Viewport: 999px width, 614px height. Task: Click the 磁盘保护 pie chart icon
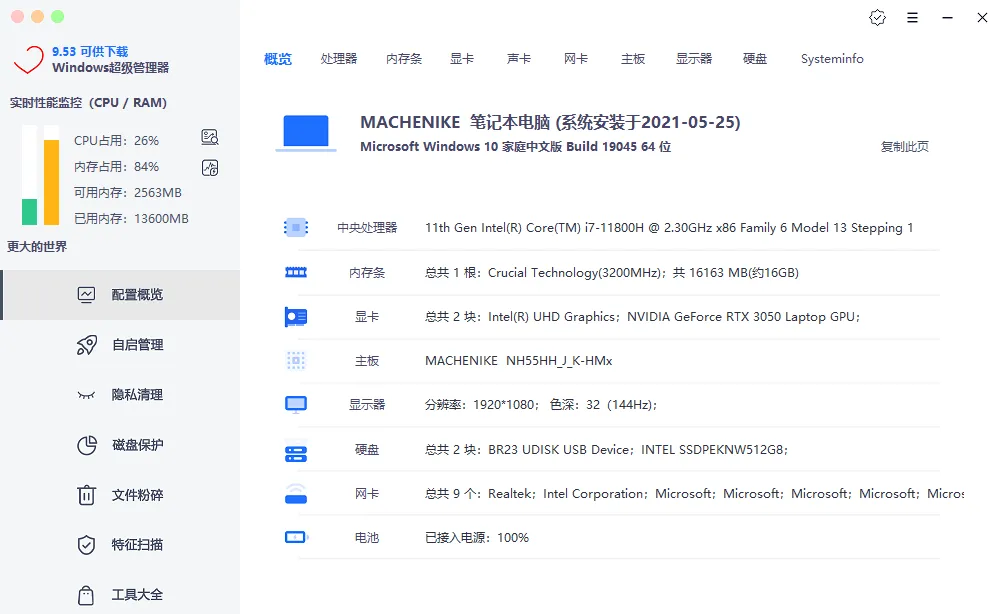(x=87, y=445)
